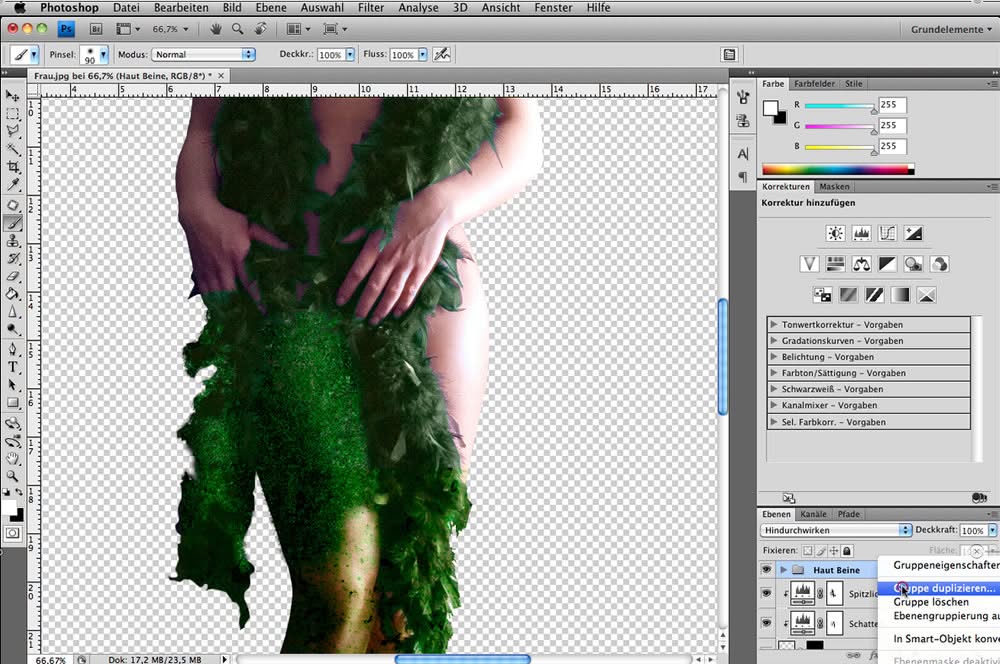Select the Dodge tool in toolbox
This screenshot has height=664, width=1000.
(13, 330)
